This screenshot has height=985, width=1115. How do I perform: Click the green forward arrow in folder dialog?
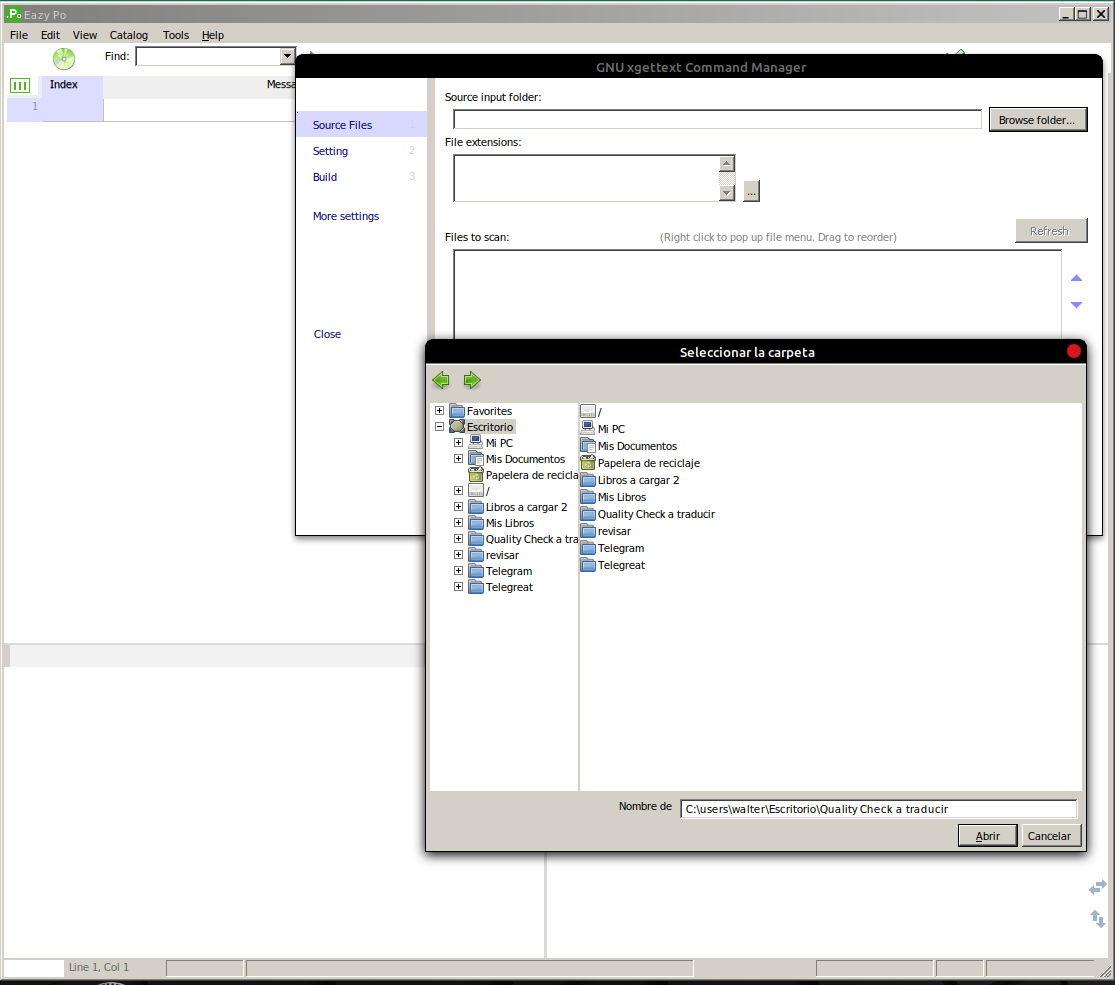pyautogui.click(x=472, y=380)
